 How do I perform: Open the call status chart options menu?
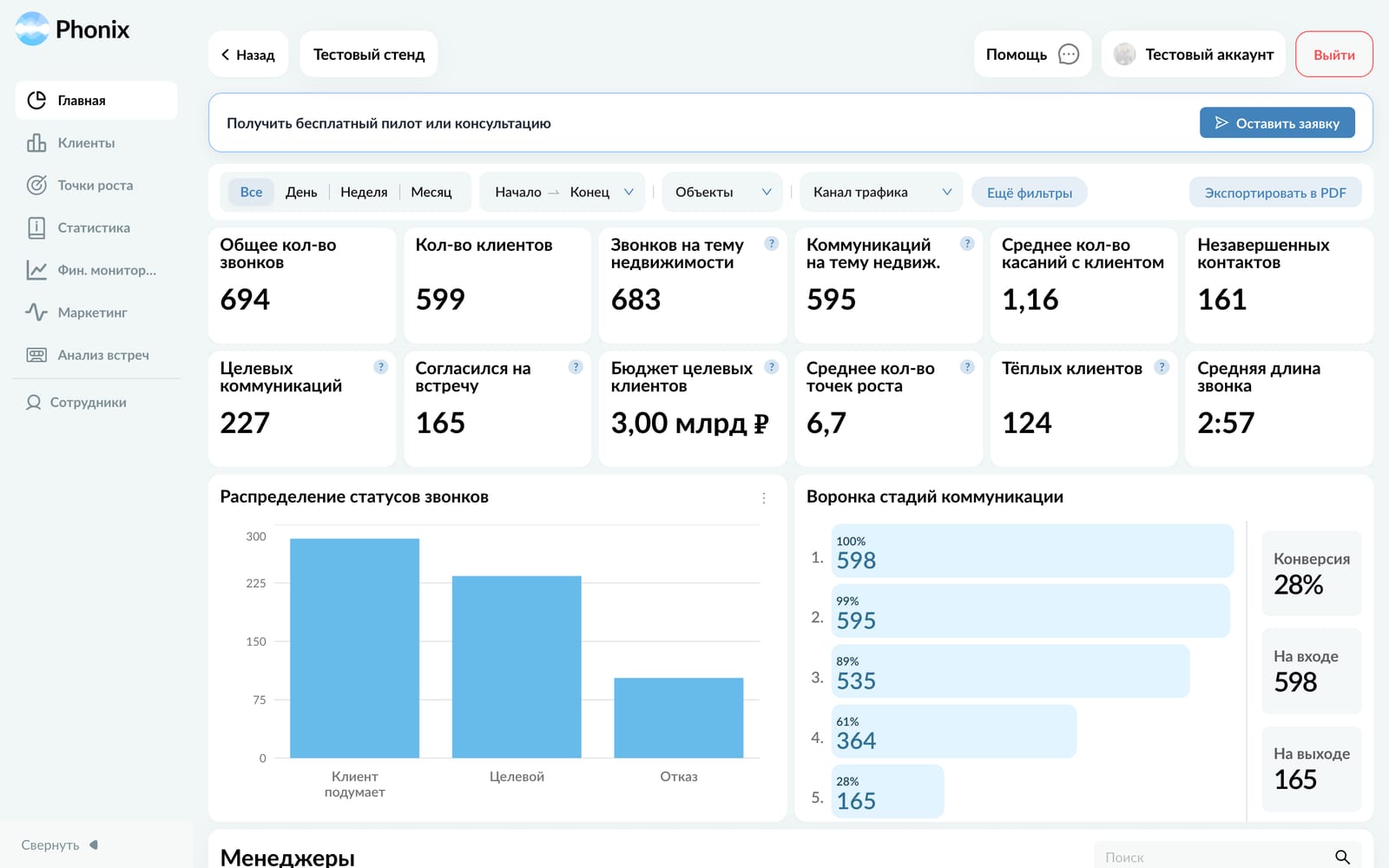[764, 498]
